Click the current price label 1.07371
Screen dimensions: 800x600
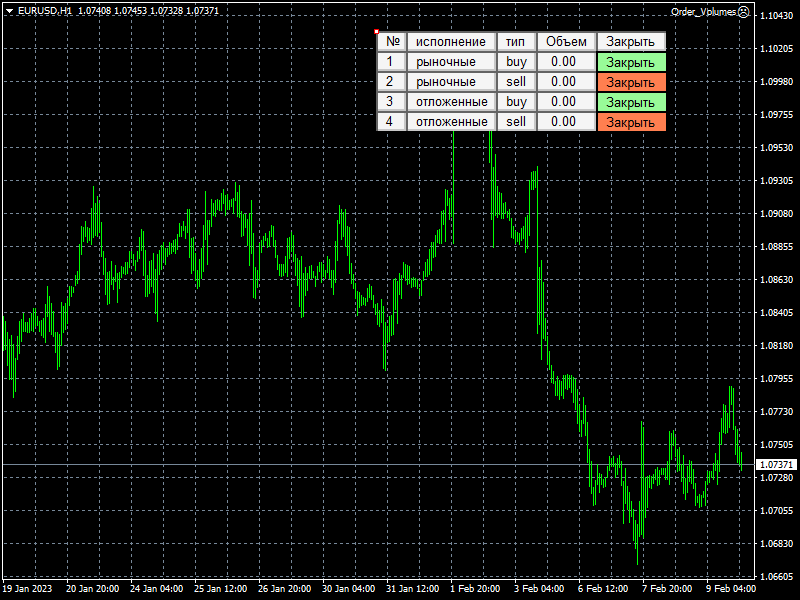pyautogui.click(x=776, y=465)
